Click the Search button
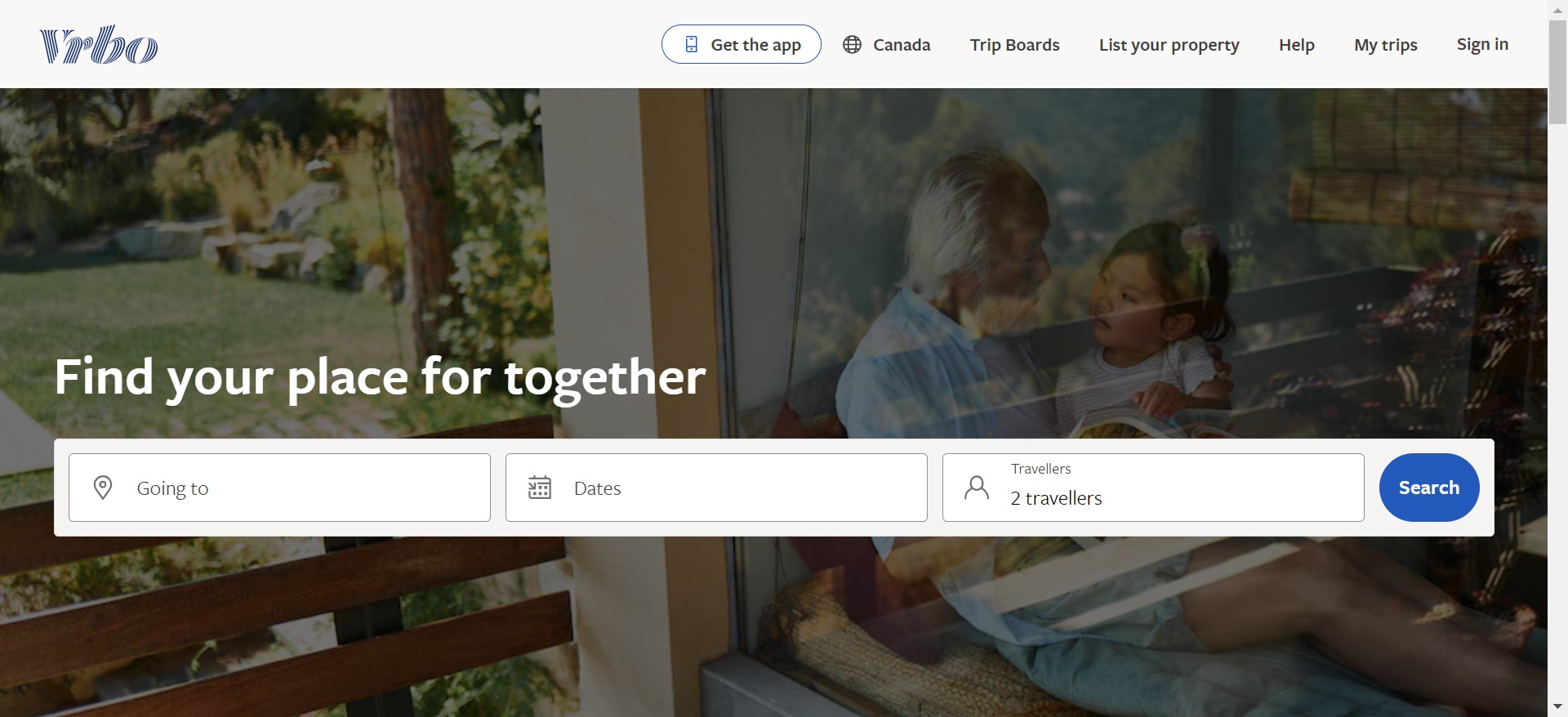 (1429, 488)
